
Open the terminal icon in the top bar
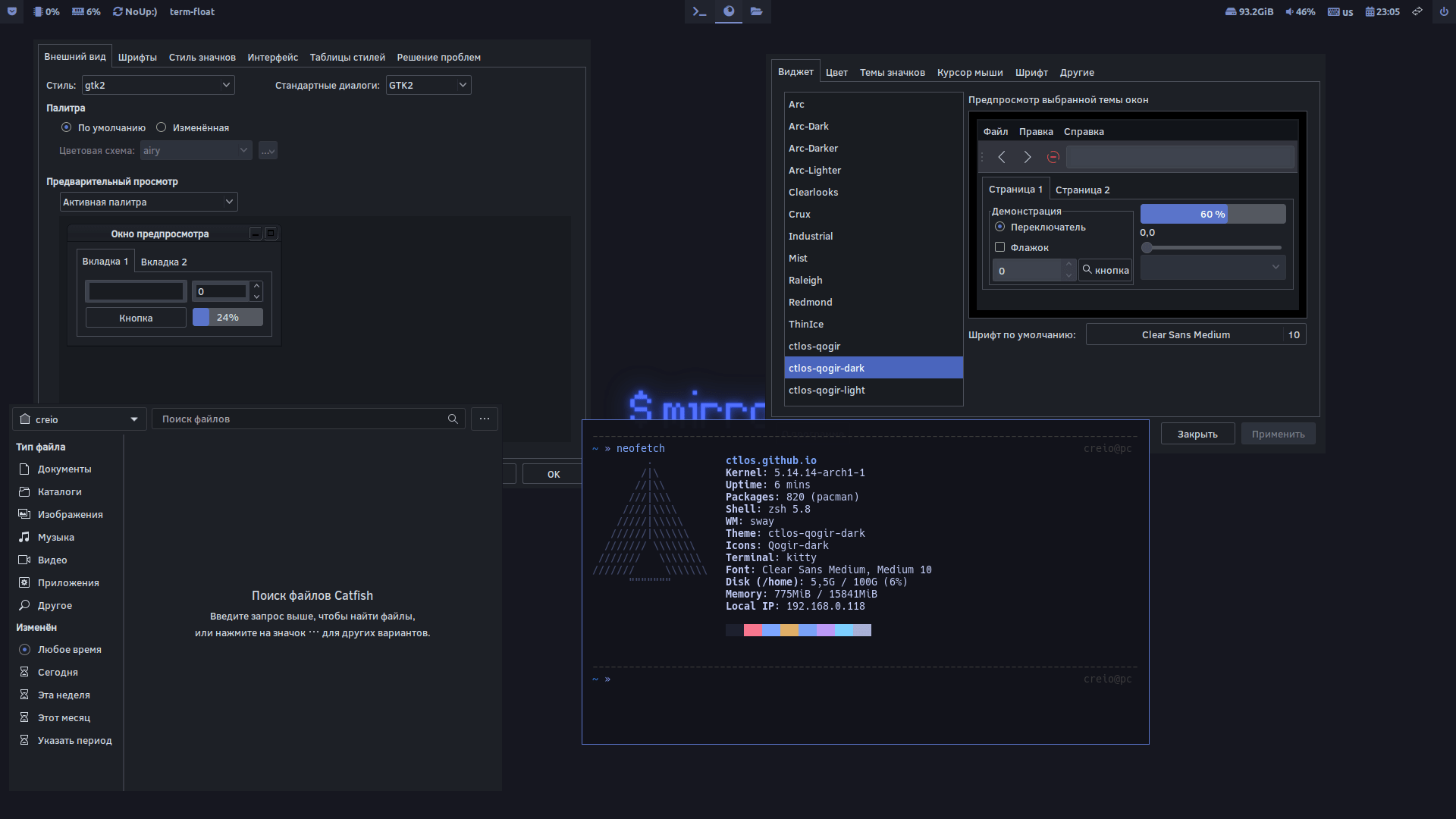click(698, 11)
